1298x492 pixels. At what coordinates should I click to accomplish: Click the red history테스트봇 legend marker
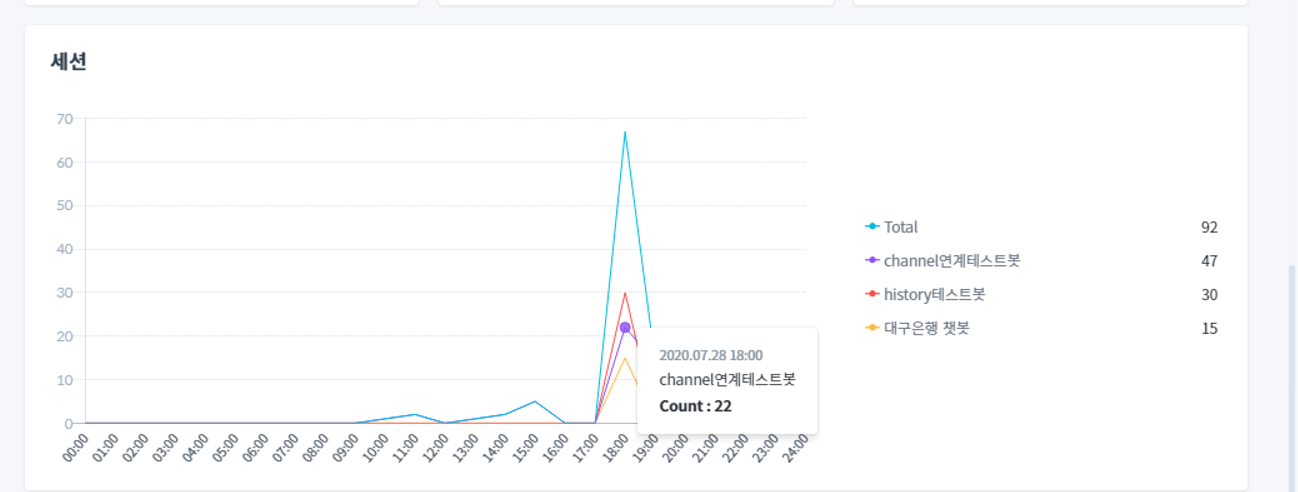click(872, 294)
